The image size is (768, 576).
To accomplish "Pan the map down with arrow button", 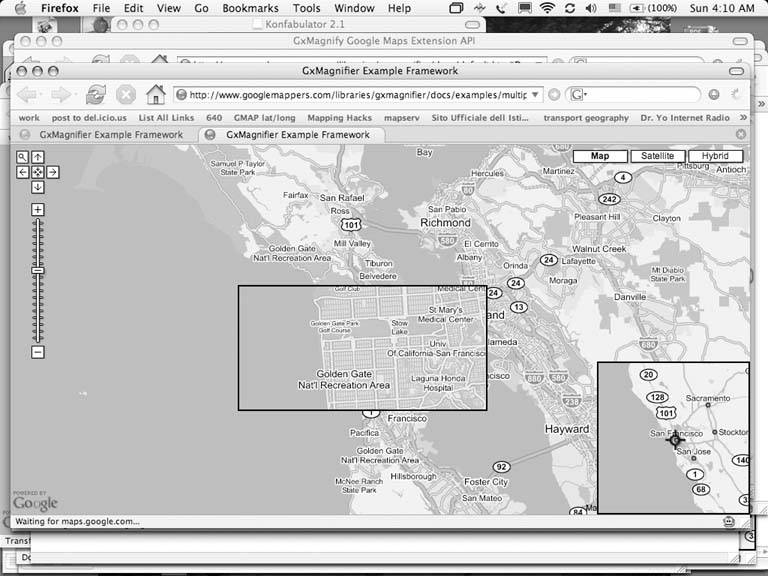I will [38, 187].
